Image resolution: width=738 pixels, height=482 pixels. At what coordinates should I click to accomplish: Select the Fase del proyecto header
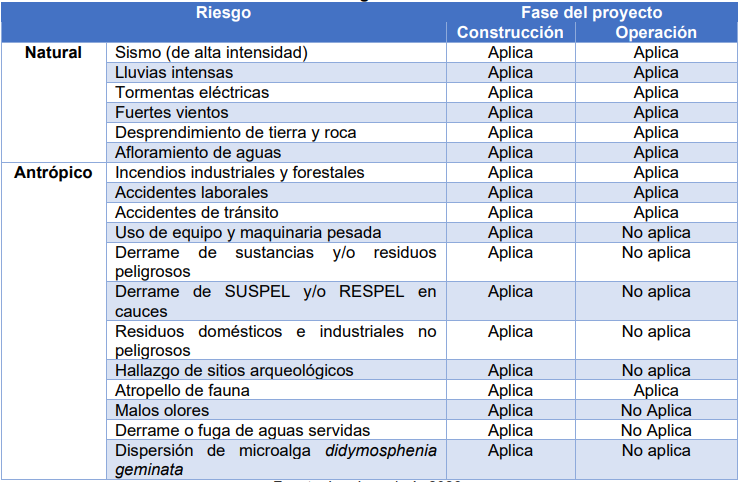point(592,13)
